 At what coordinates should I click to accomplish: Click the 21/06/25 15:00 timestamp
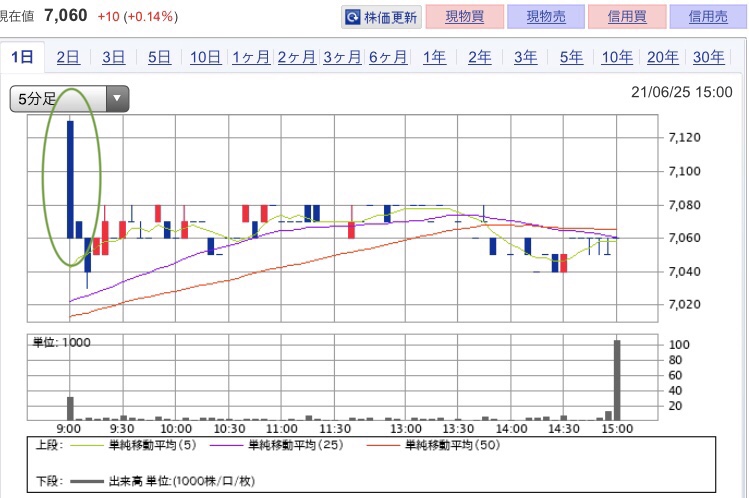(x=682, y=92)
